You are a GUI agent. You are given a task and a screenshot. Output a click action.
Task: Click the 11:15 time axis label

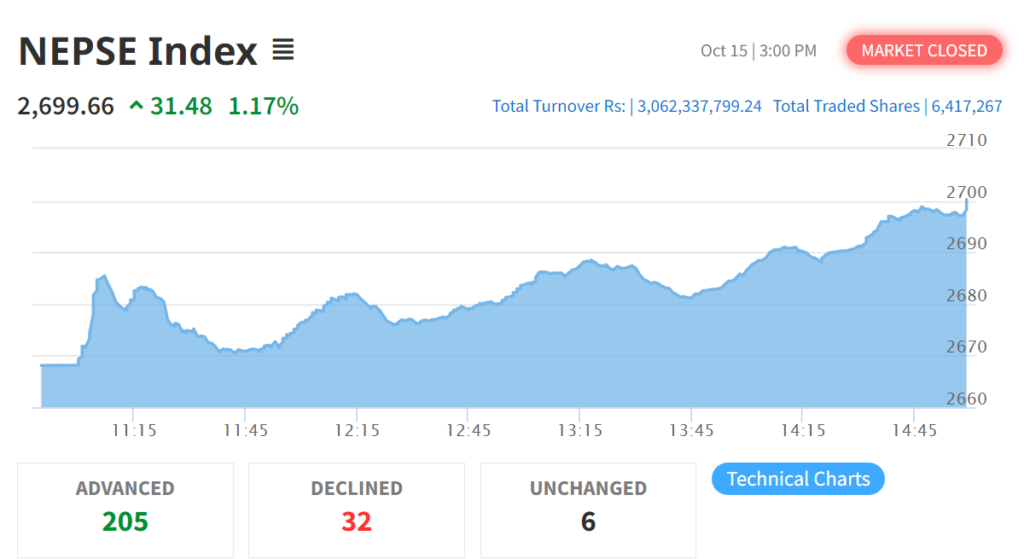(x=134, y=431)
